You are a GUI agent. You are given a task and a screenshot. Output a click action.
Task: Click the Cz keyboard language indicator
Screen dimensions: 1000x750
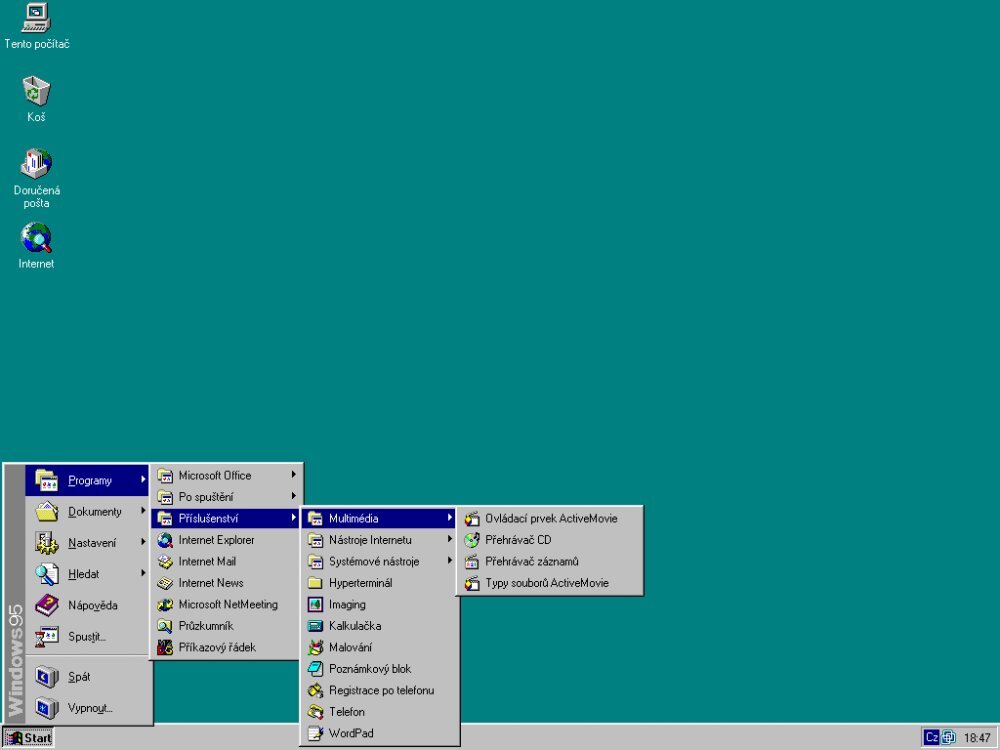pyautogui.click(x=931, y=738)
